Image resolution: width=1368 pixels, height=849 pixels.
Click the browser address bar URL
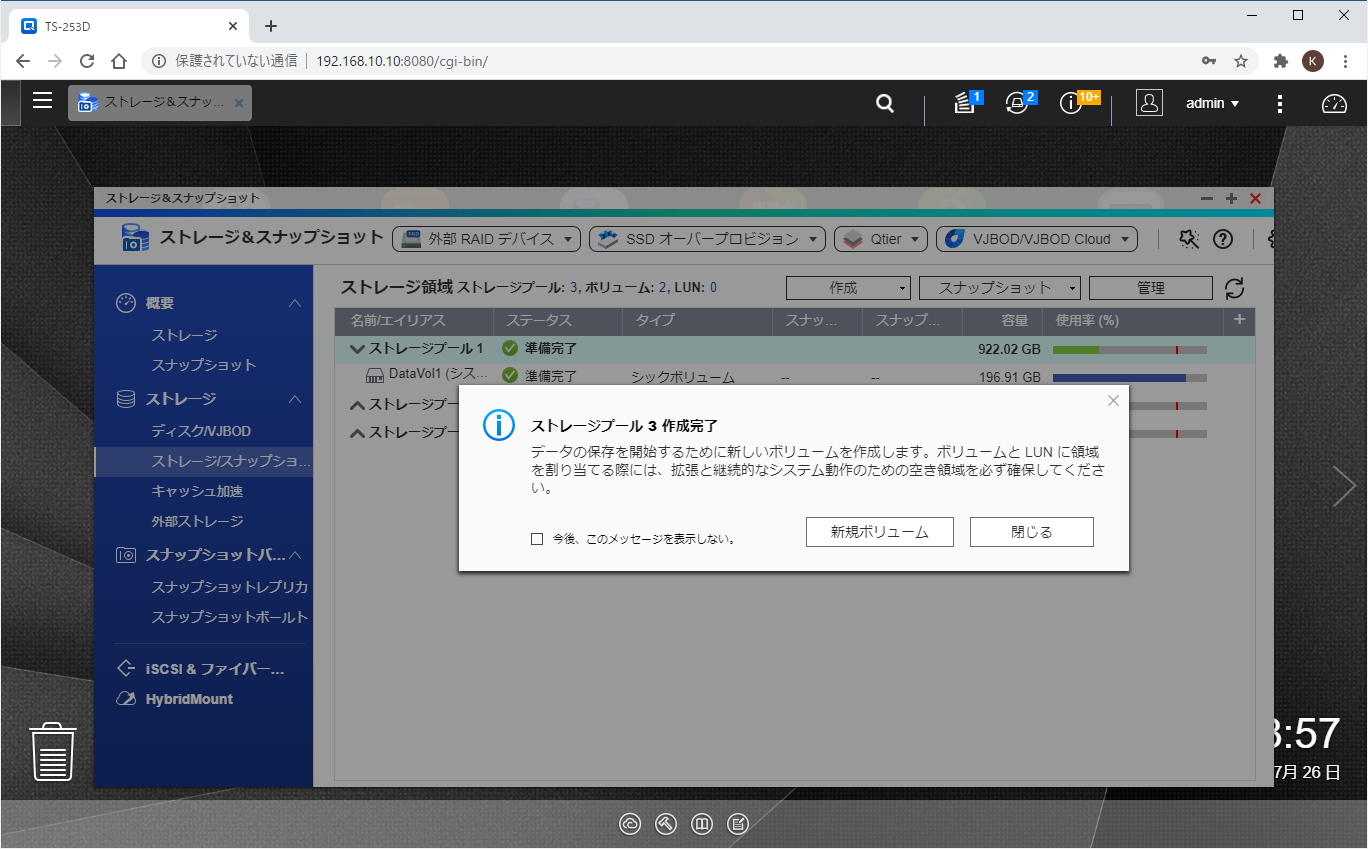[x=402, y=61]
